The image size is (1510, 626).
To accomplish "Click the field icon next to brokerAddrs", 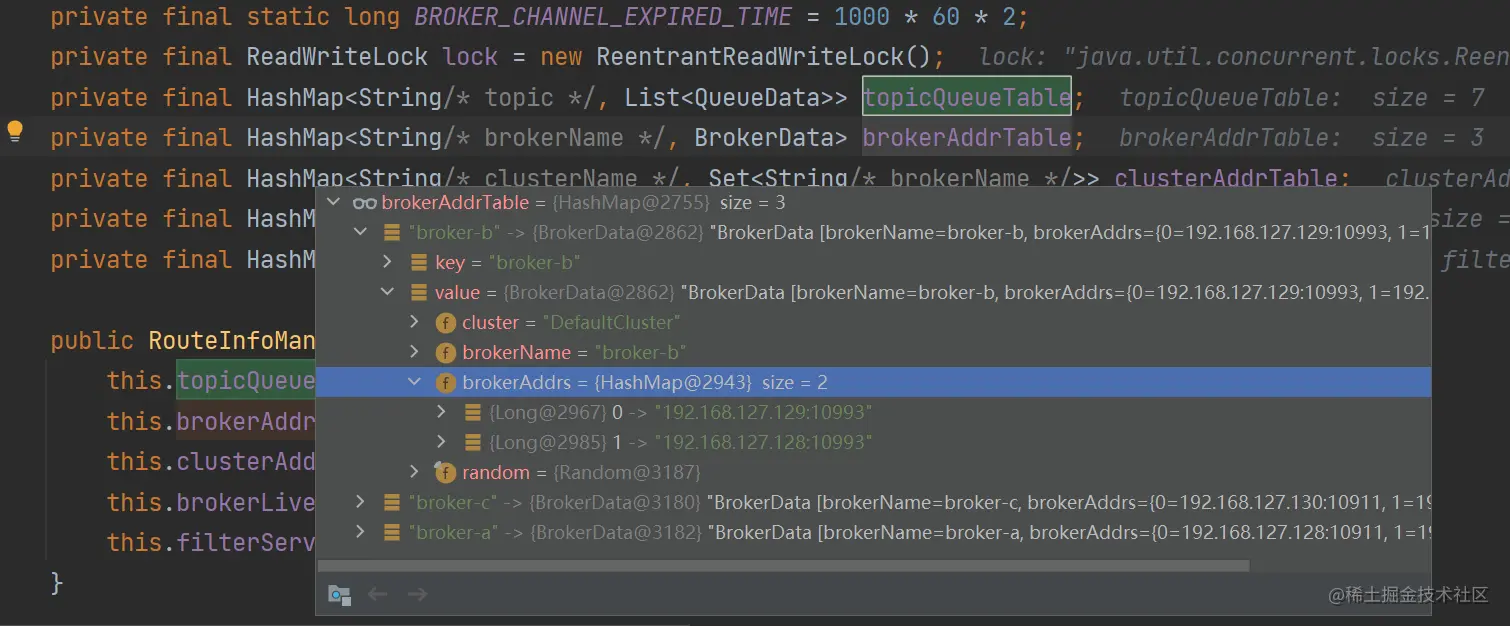I will [446, 383].
